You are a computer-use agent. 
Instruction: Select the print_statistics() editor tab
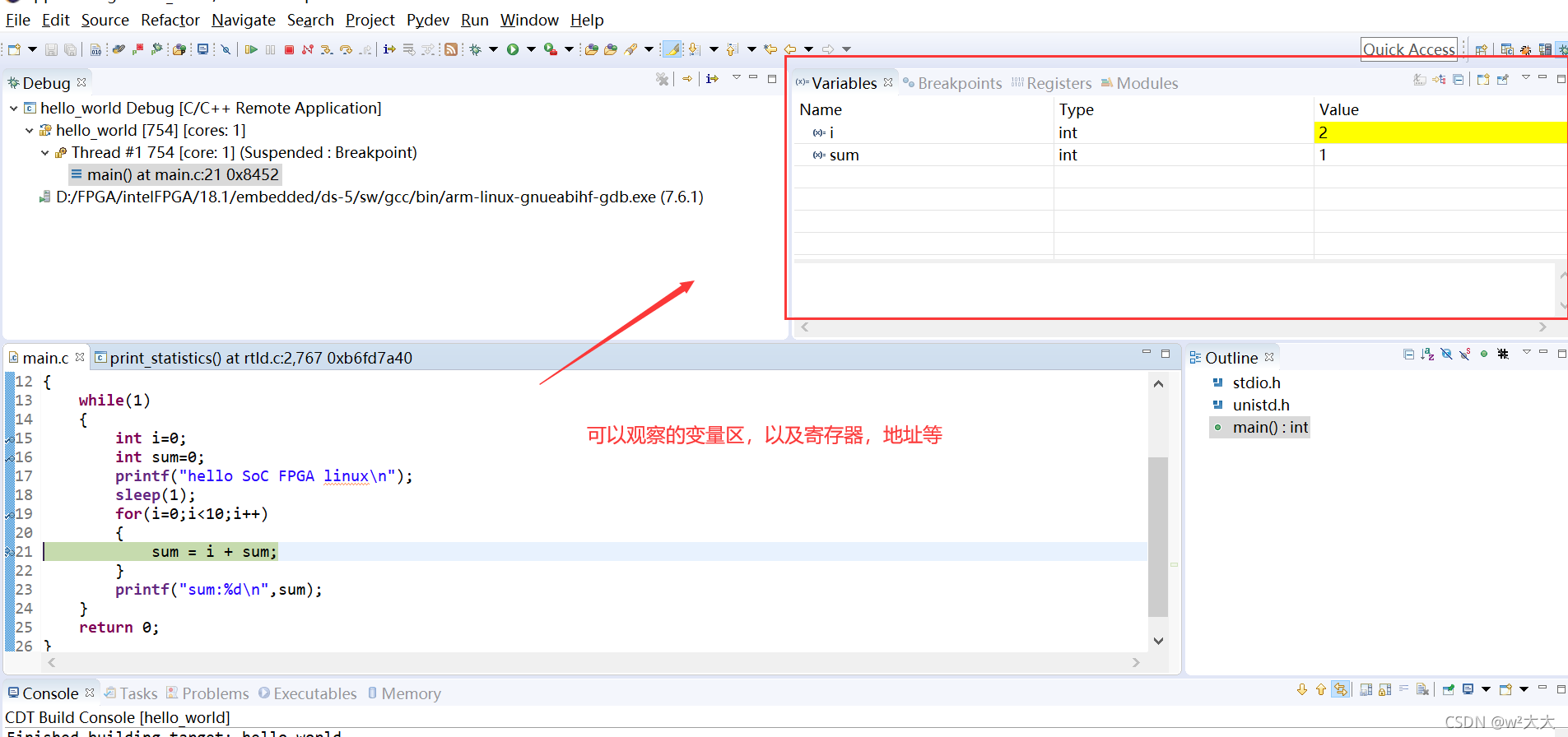(x=254, y=358)
